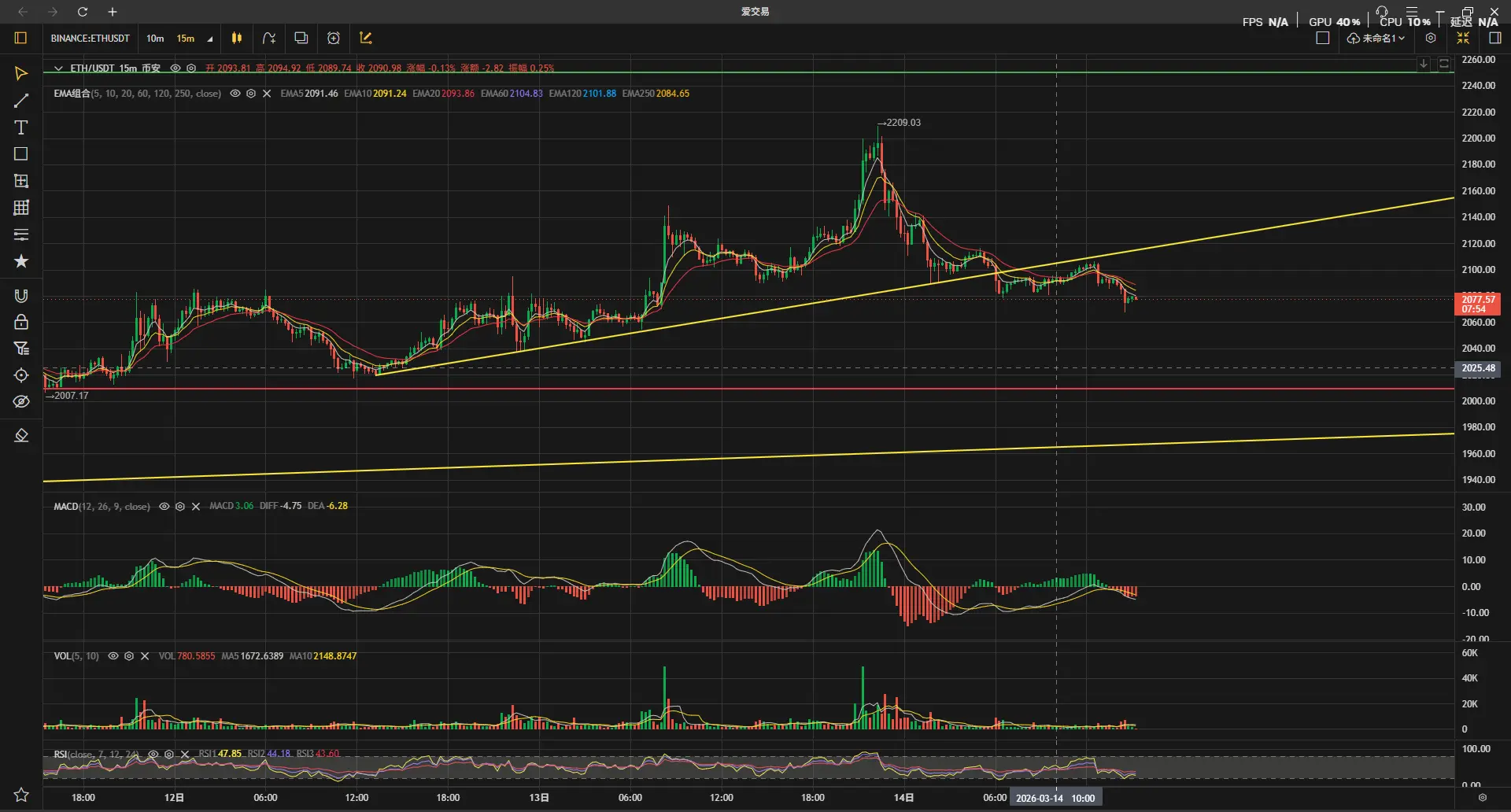This screenshot has width=1511, height=812.
Task: Open a new tab with plus icon
Action: [113, 12]
